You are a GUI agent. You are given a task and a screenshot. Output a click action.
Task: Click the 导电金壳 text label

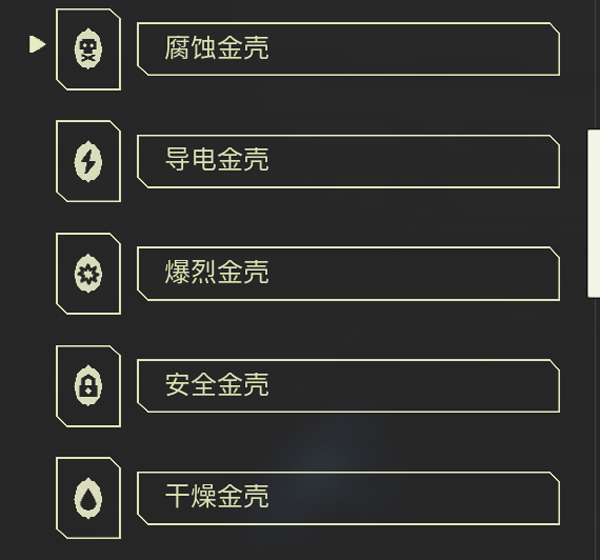pyautogui.click(x=217, y=160)
